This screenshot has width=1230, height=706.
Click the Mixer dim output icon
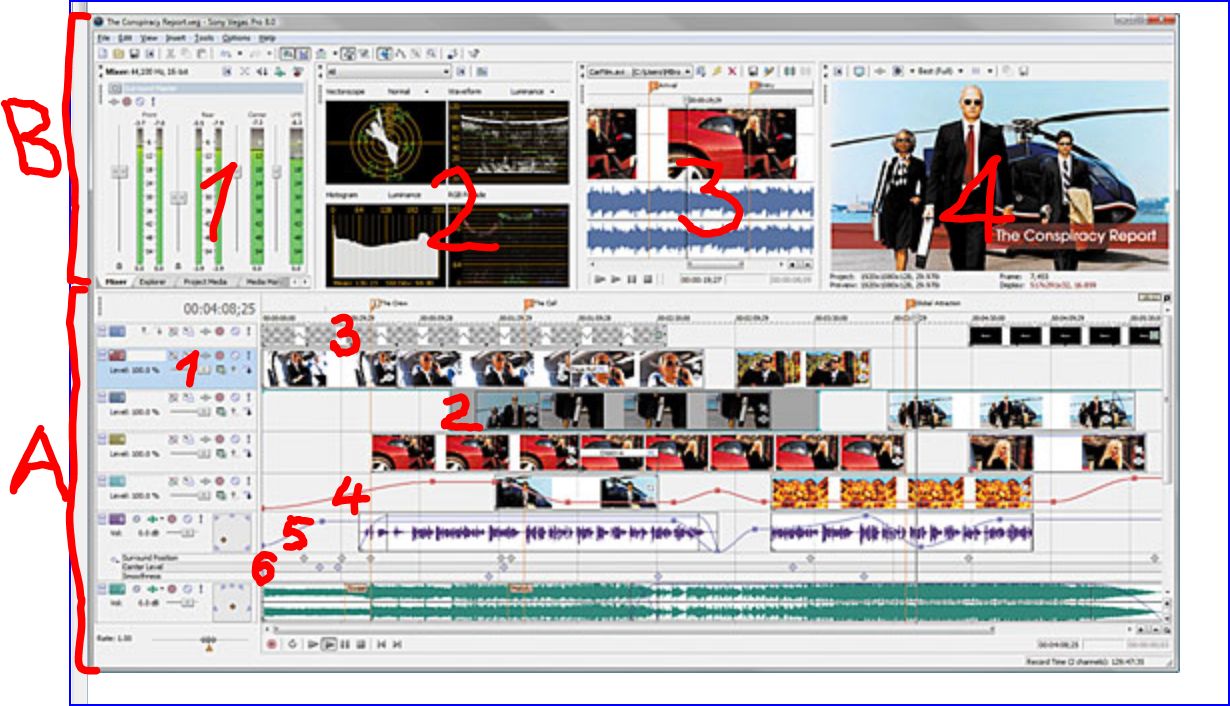(262, 72)
